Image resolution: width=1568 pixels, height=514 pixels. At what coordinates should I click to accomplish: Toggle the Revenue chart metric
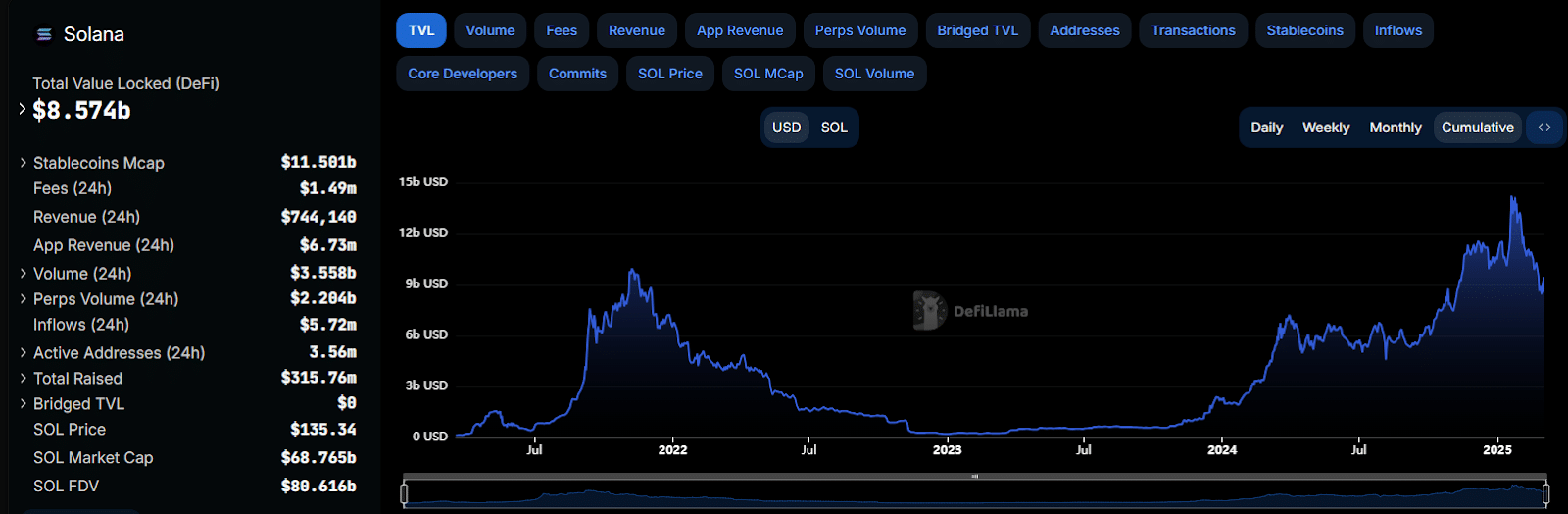pos(637,30)
